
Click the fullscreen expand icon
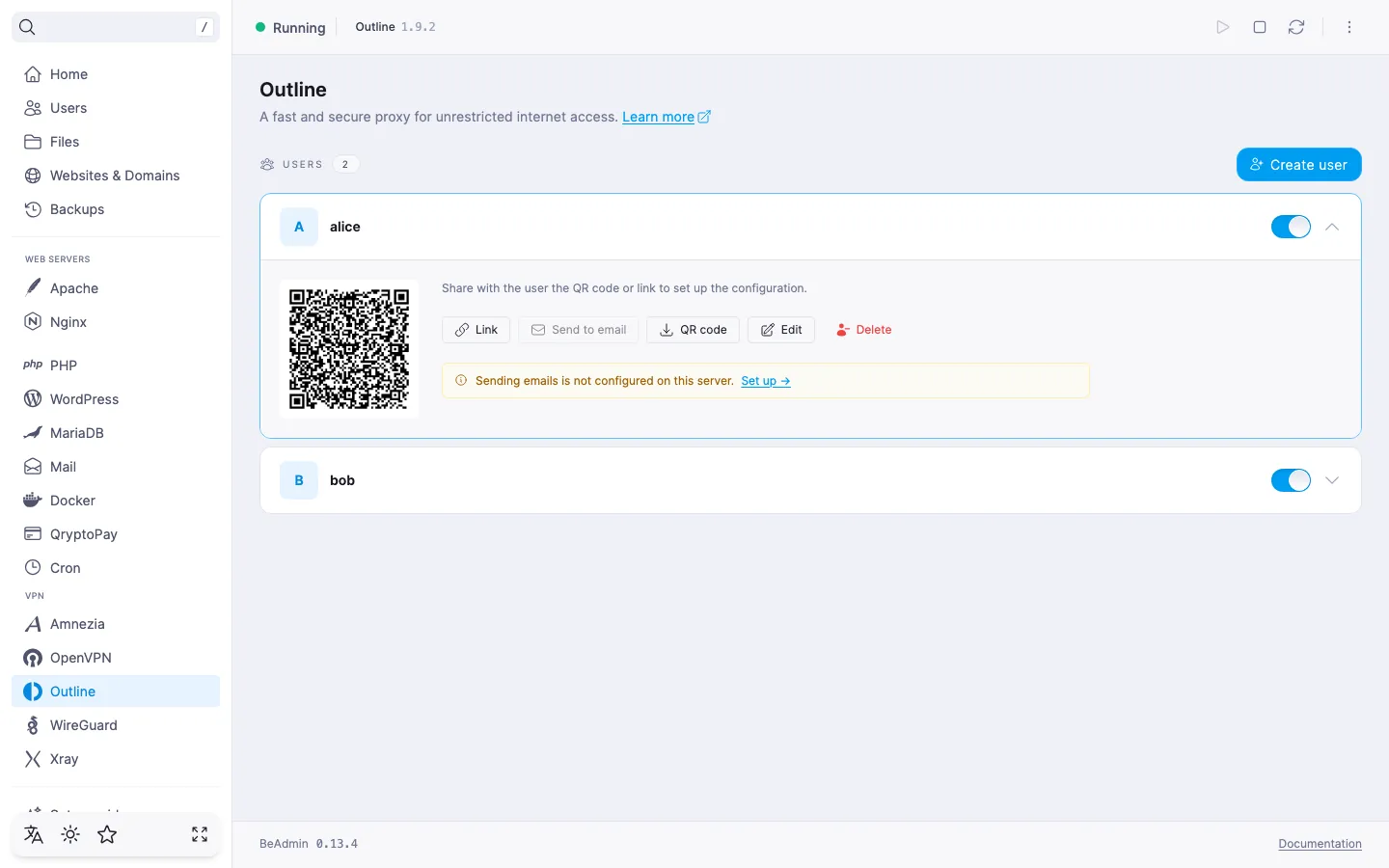200,835
